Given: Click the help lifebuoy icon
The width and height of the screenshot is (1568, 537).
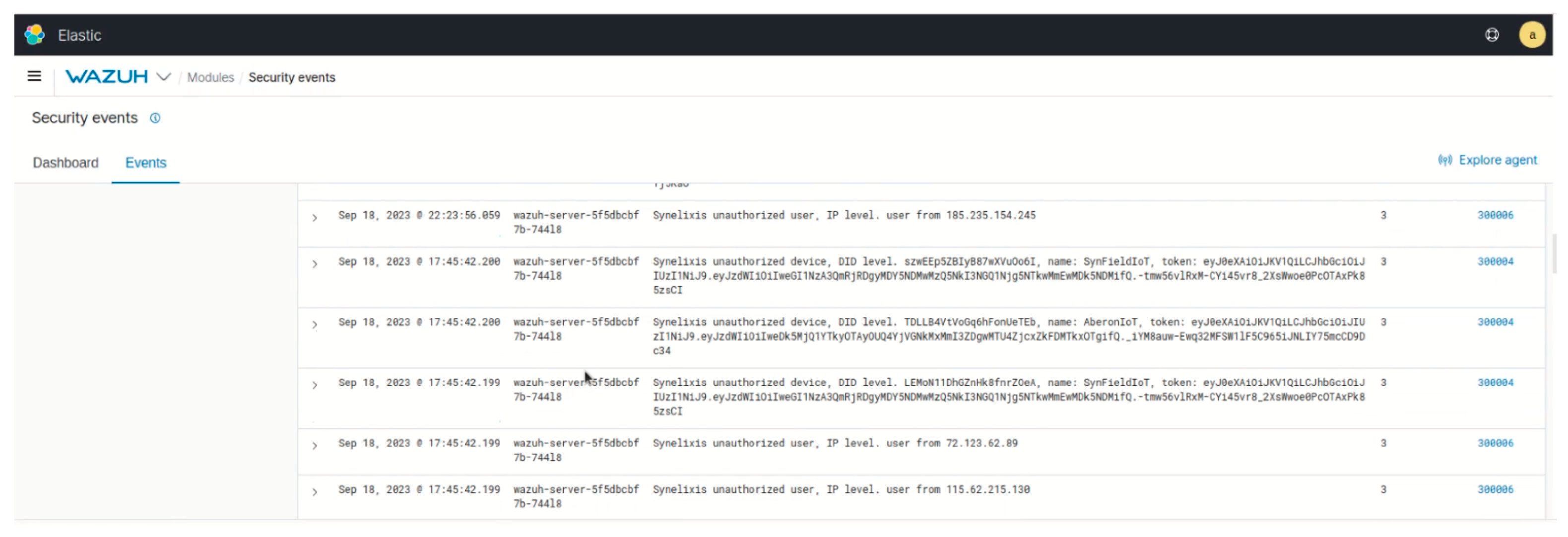Looking at the screenshot, I should click(1491, 35).
